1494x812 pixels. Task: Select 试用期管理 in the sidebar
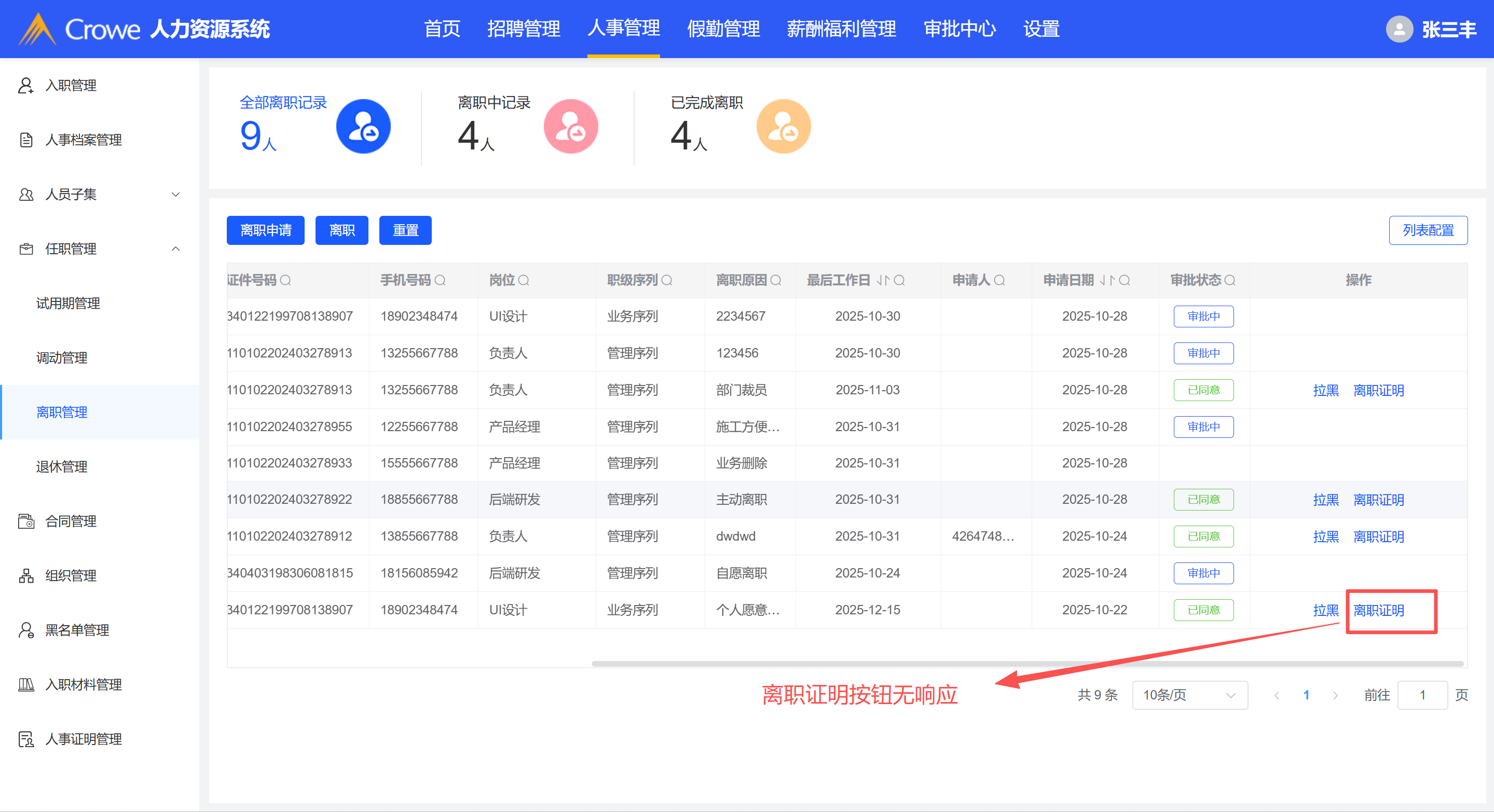tap(68, 304)
